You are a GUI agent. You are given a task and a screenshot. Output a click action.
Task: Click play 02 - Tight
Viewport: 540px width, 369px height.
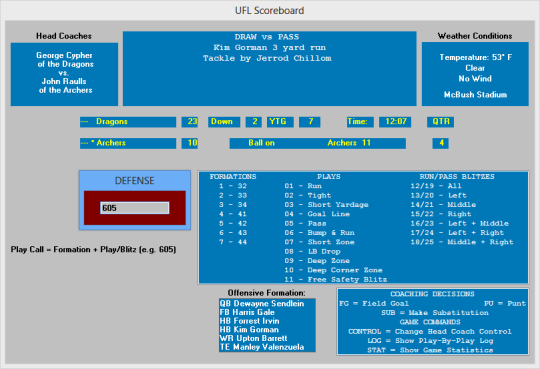308,195
